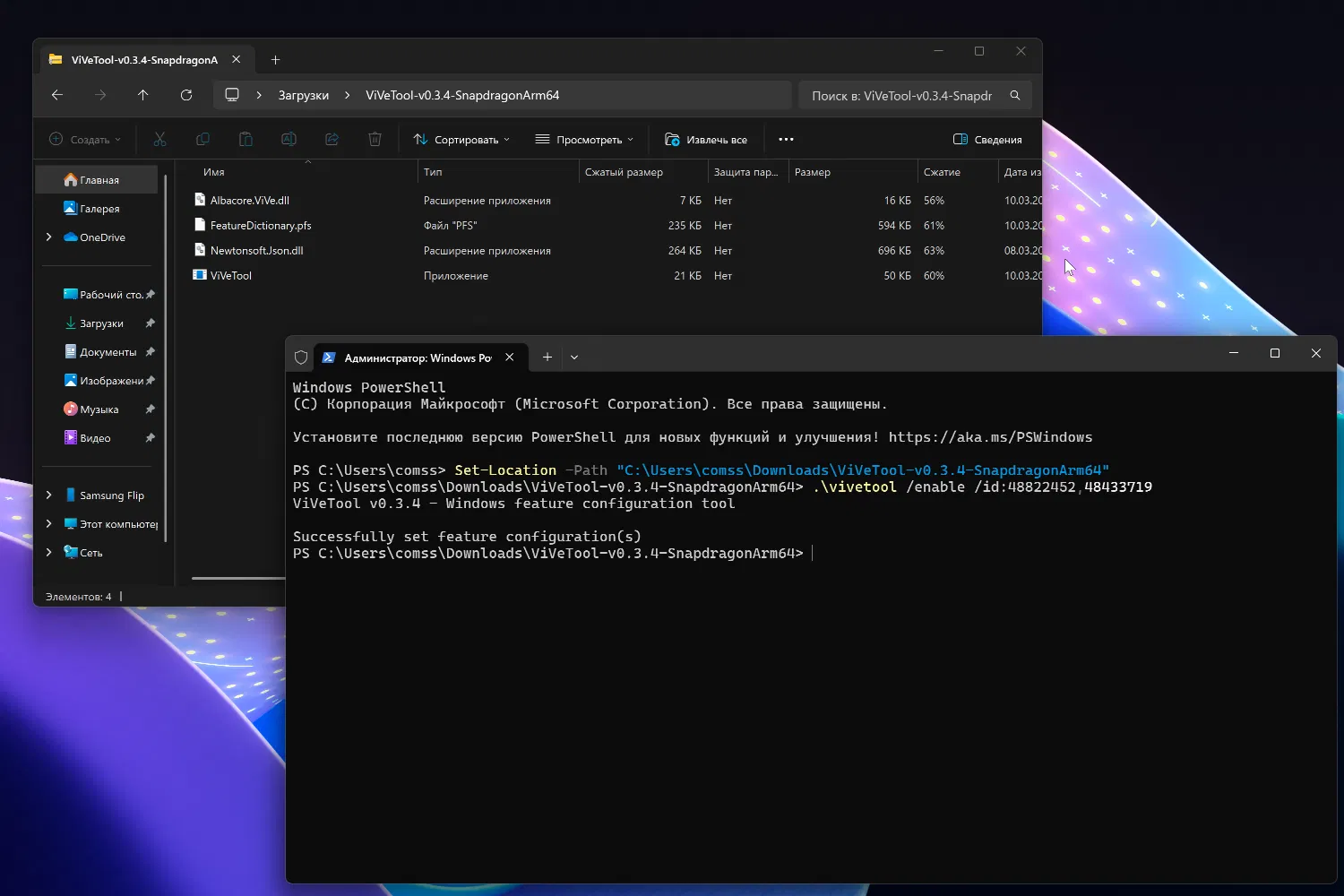This screenshot has height=896, width=1344.
Task: Click the pin icon next to Музыка
Action: [x=151, y=409]
